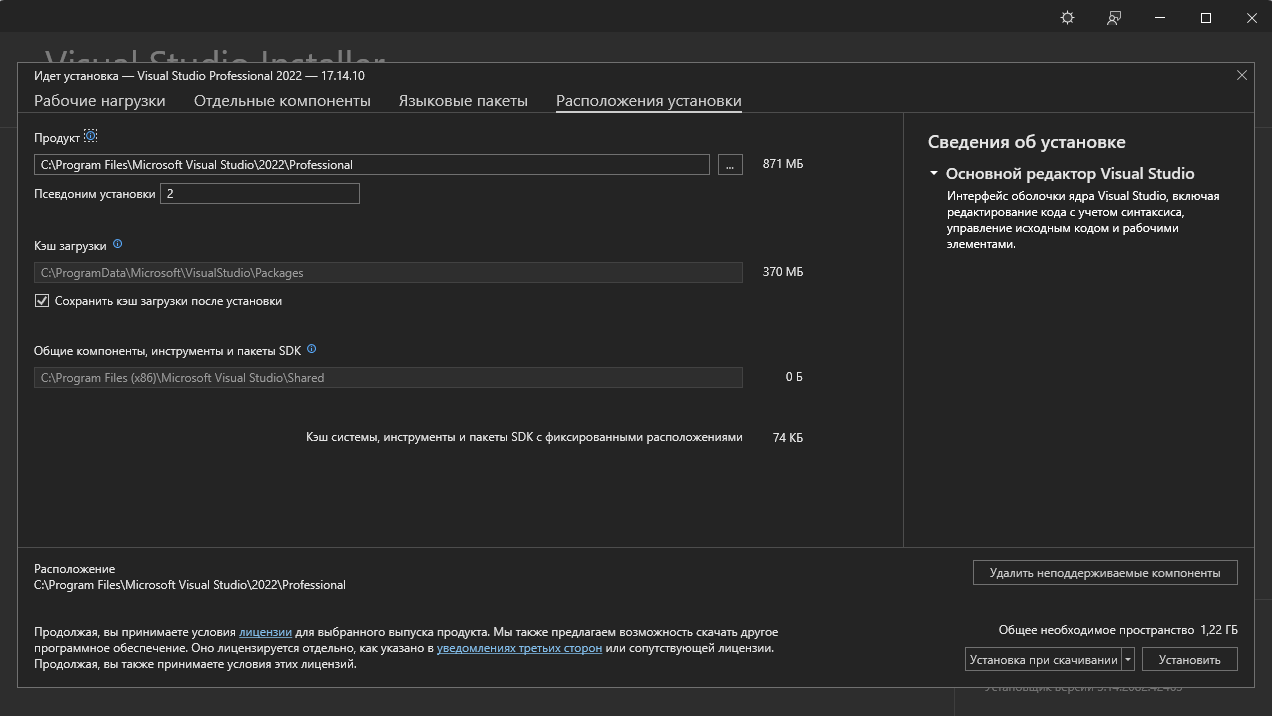
Task: Click the Shared components path field
Action: (x=388, y=378)
